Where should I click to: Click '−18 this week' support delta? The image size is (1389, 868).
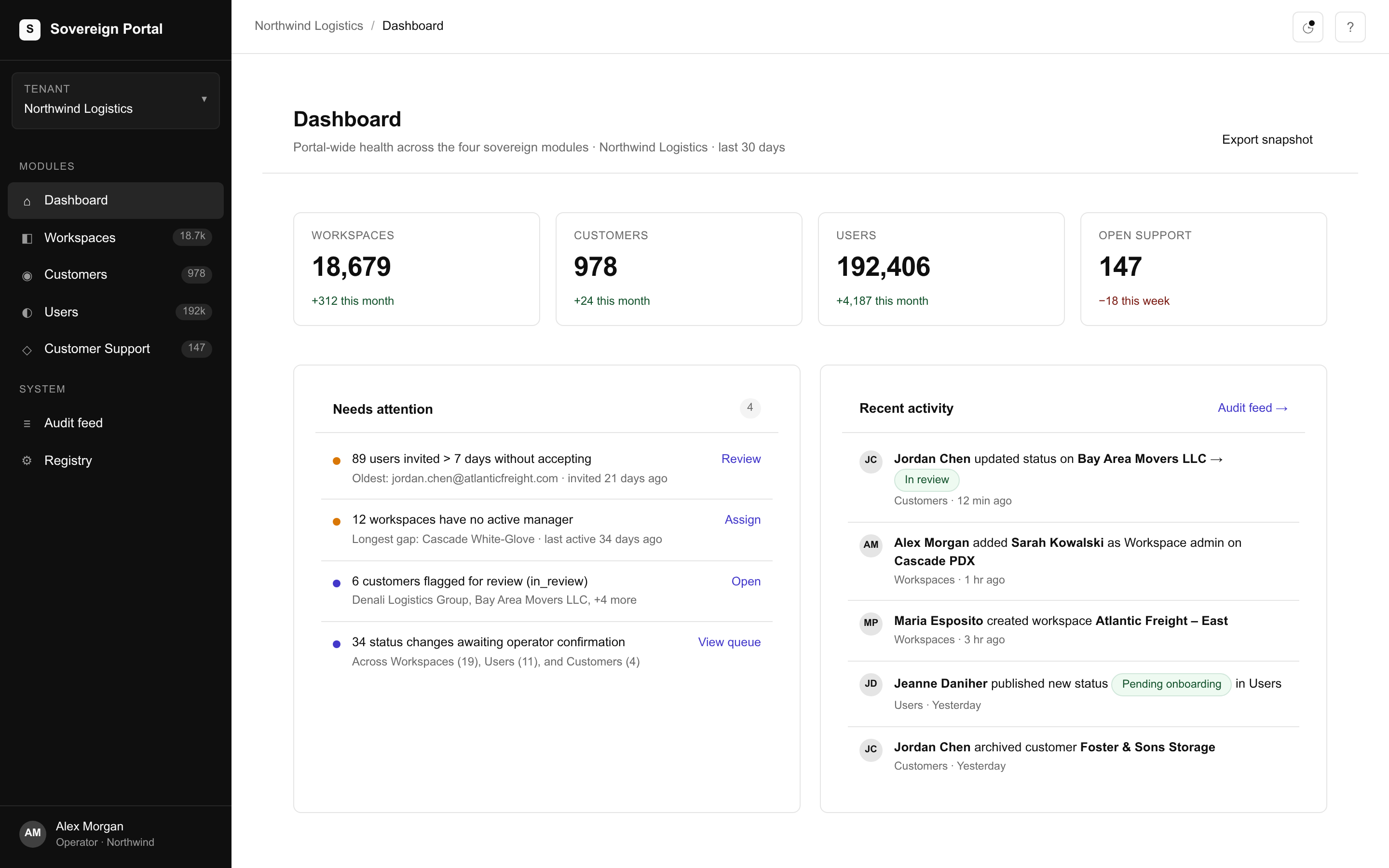[1133, 301]
